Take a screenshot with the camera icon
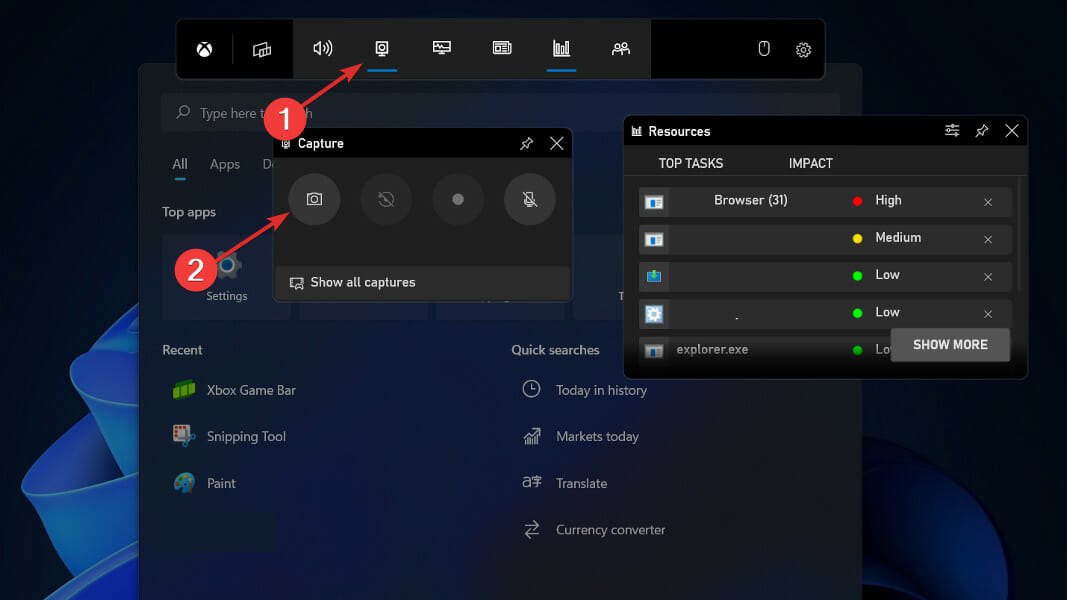Screen dimensions: 1067x600 (x=314, y=199)
